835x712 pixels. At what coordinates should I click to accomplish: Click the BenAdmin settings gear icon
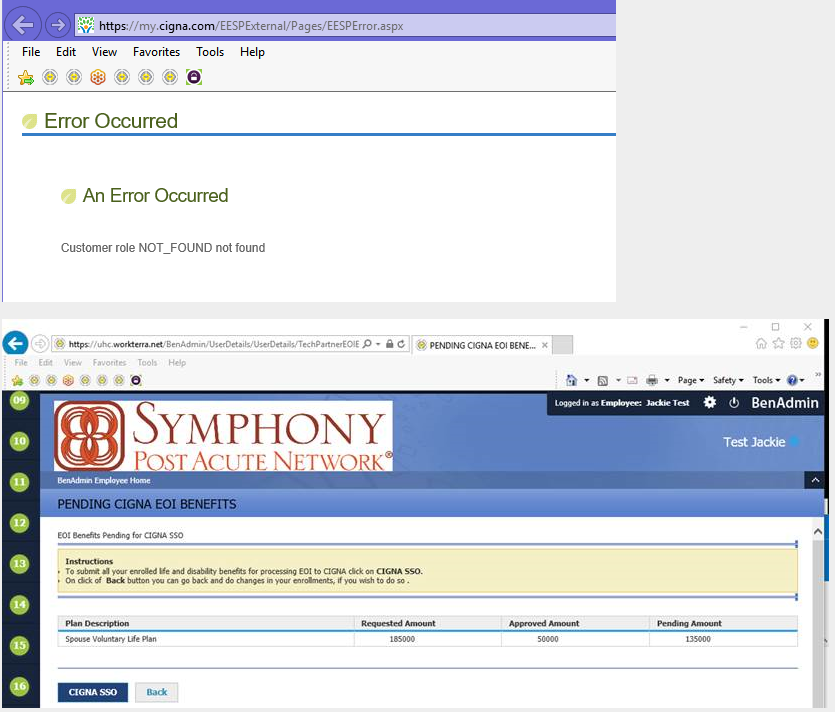pos(710,402)
